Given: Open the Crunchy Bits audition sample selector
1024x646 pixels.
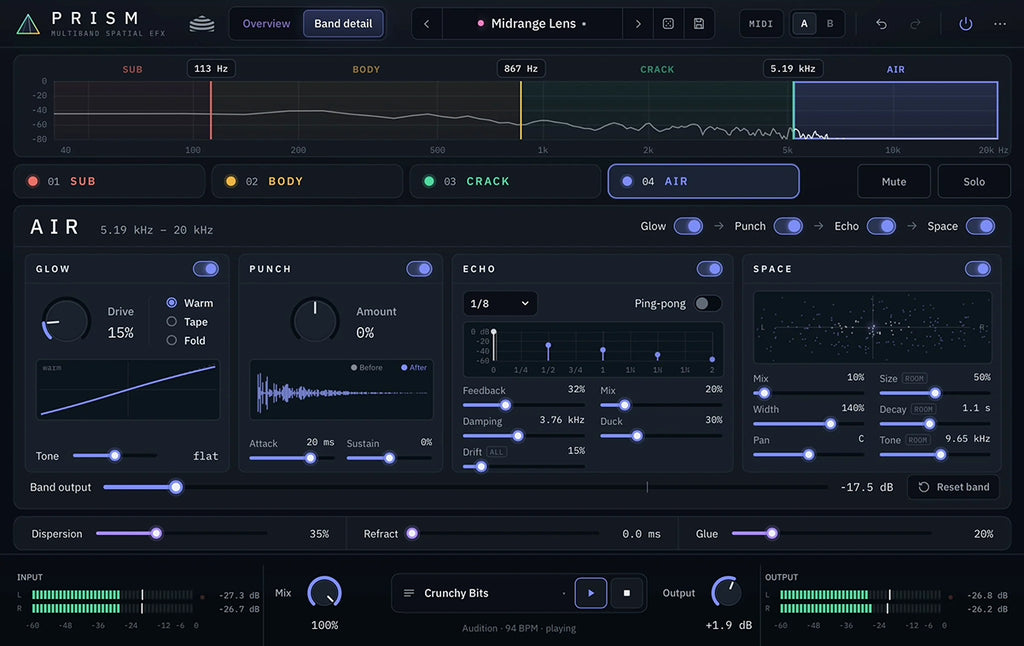Looking at the screenshot, I should pos(488,593).
